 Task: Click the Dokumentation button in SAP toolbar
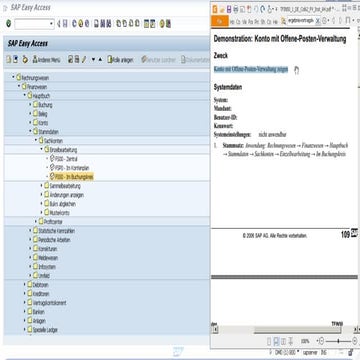tap(195, 60)
